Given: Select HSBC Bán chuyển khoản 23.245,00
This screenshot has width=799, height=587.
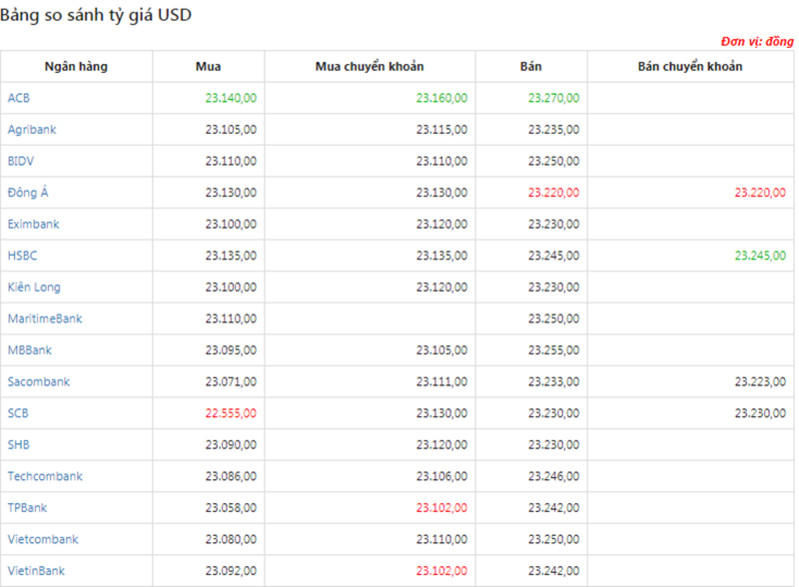Looking at the screenshot, I should (x=760, y=256).
